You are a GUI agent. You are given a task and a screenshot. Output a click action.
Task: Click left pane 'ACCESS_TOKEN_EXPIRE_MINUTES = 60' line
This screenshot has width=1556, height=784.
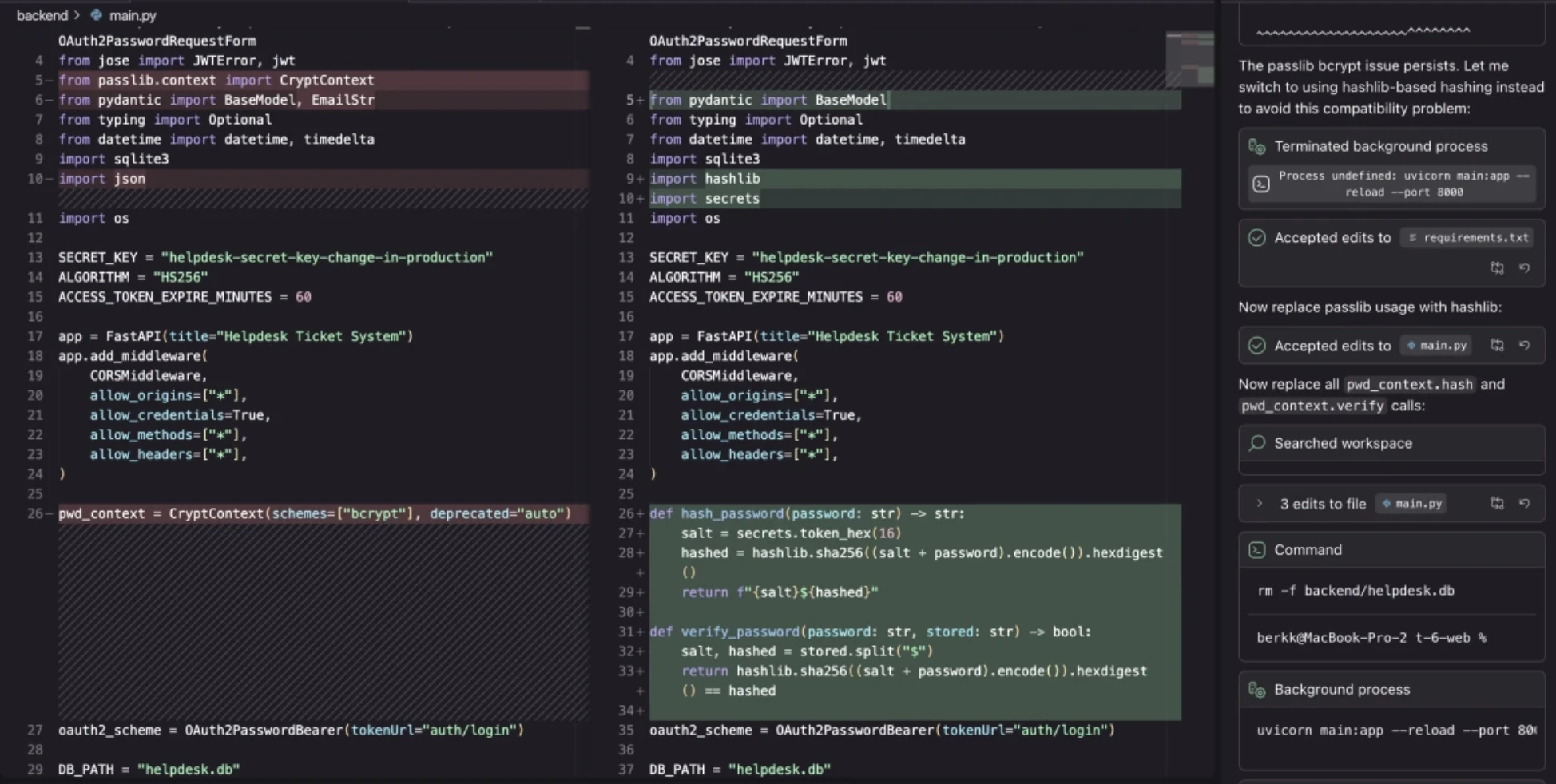pyautogui.click(x=185, y=297)
